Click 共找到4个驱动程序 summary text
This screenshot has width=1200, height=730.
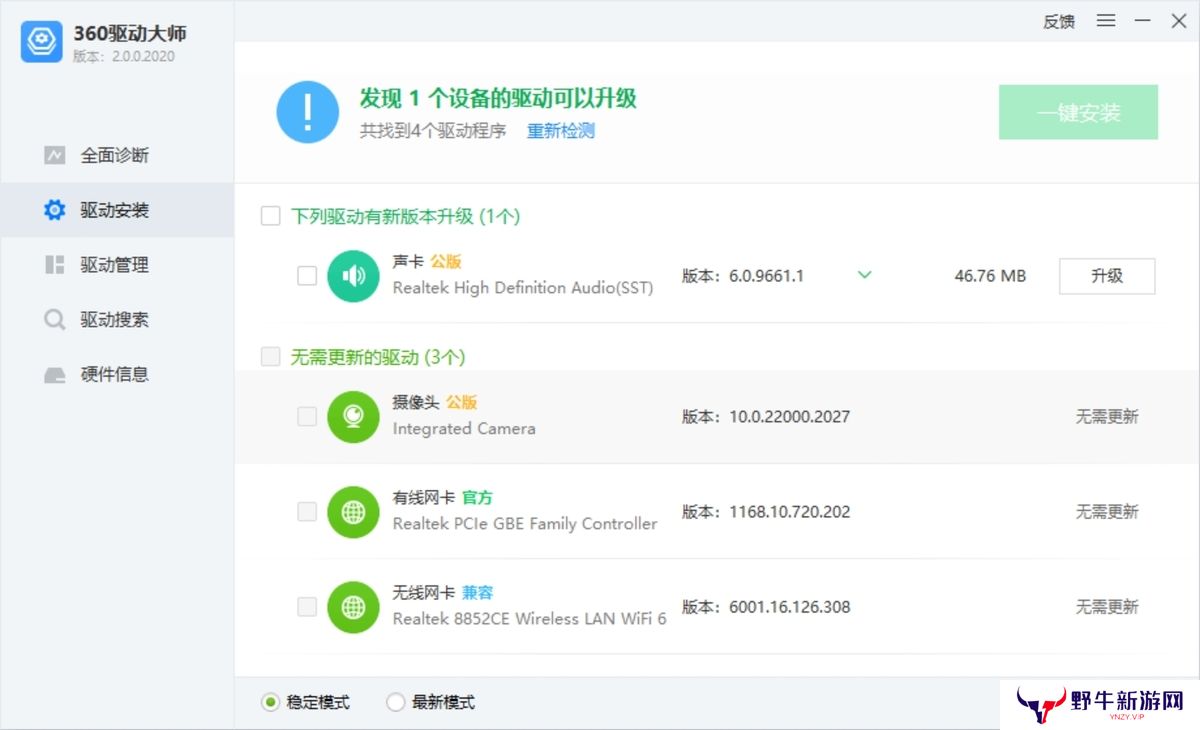pyautogui.click(x=433, y=131)
